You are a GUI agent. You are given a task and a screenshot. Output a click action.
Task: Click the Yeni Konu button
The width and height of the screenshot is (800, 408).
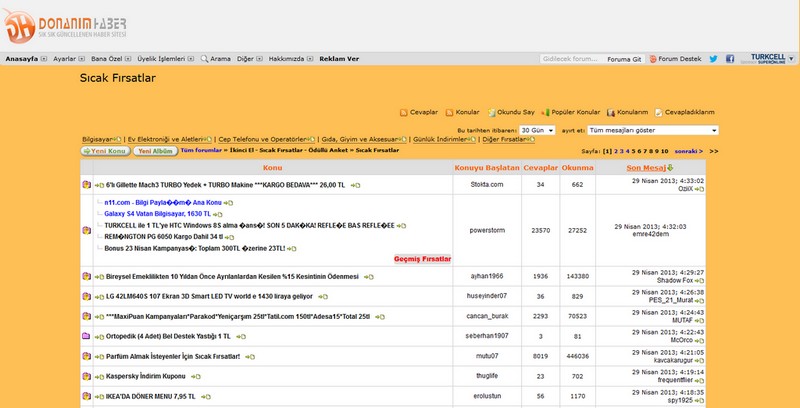(x=106, y=151)
